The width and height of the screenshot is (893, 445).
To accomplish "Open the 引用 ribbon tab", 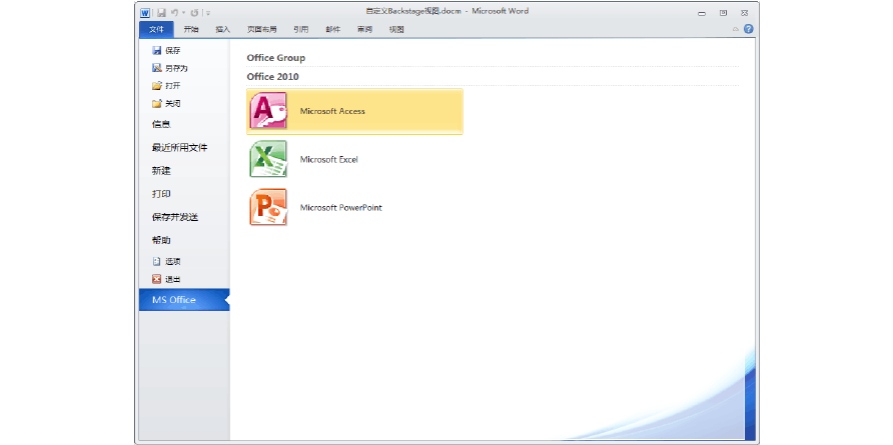I will pyautogui.click(x=301, y=30).
